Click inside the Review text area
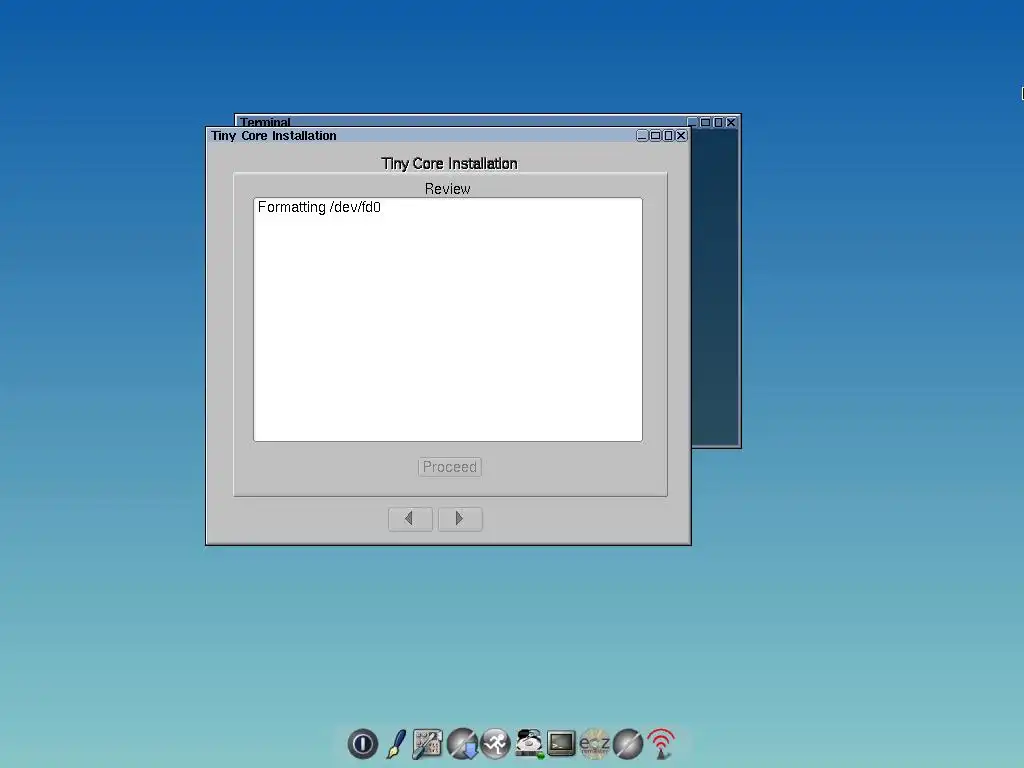Screen dimensions: 1024x768 click(448, 319)
